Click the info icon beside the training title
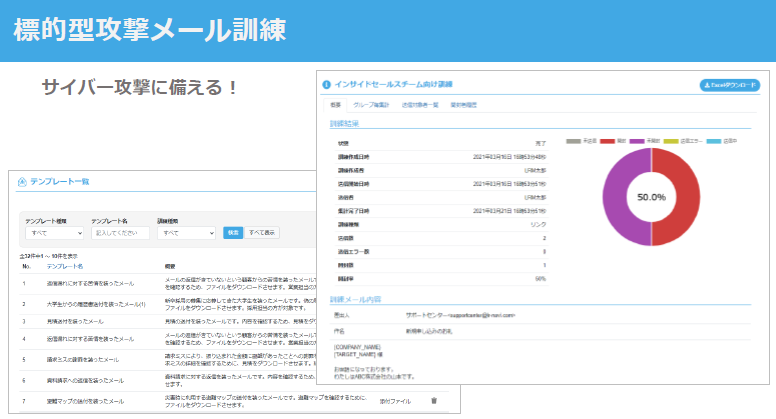This screenshot has width=776, height=419. (325, 86)
